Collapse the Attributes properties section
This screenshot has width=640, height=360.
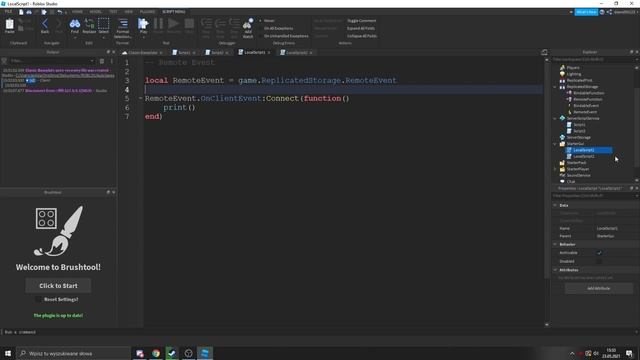[555, 270]
